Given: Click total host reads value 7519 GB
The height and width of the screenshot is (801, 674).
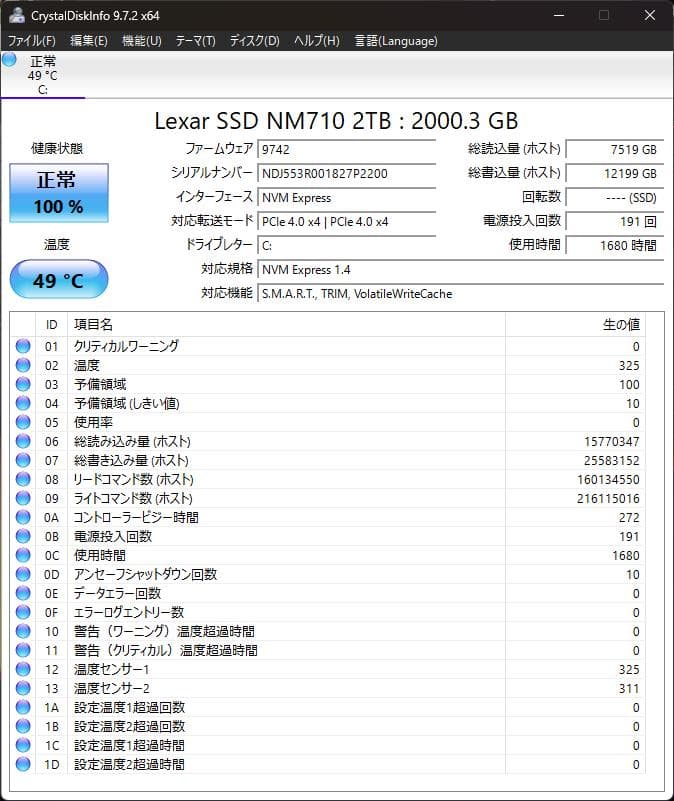Looking at the screenshot, I should tap(615, 149).
